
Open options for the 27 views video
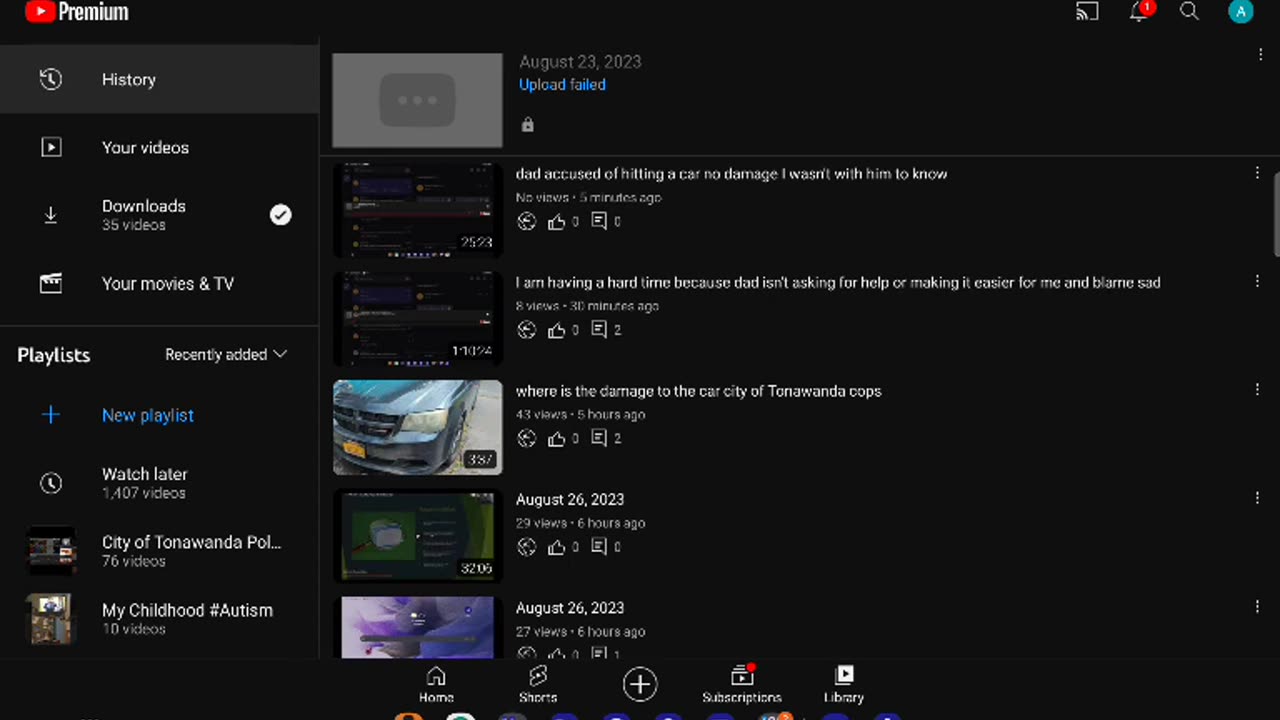(1257, 606)
